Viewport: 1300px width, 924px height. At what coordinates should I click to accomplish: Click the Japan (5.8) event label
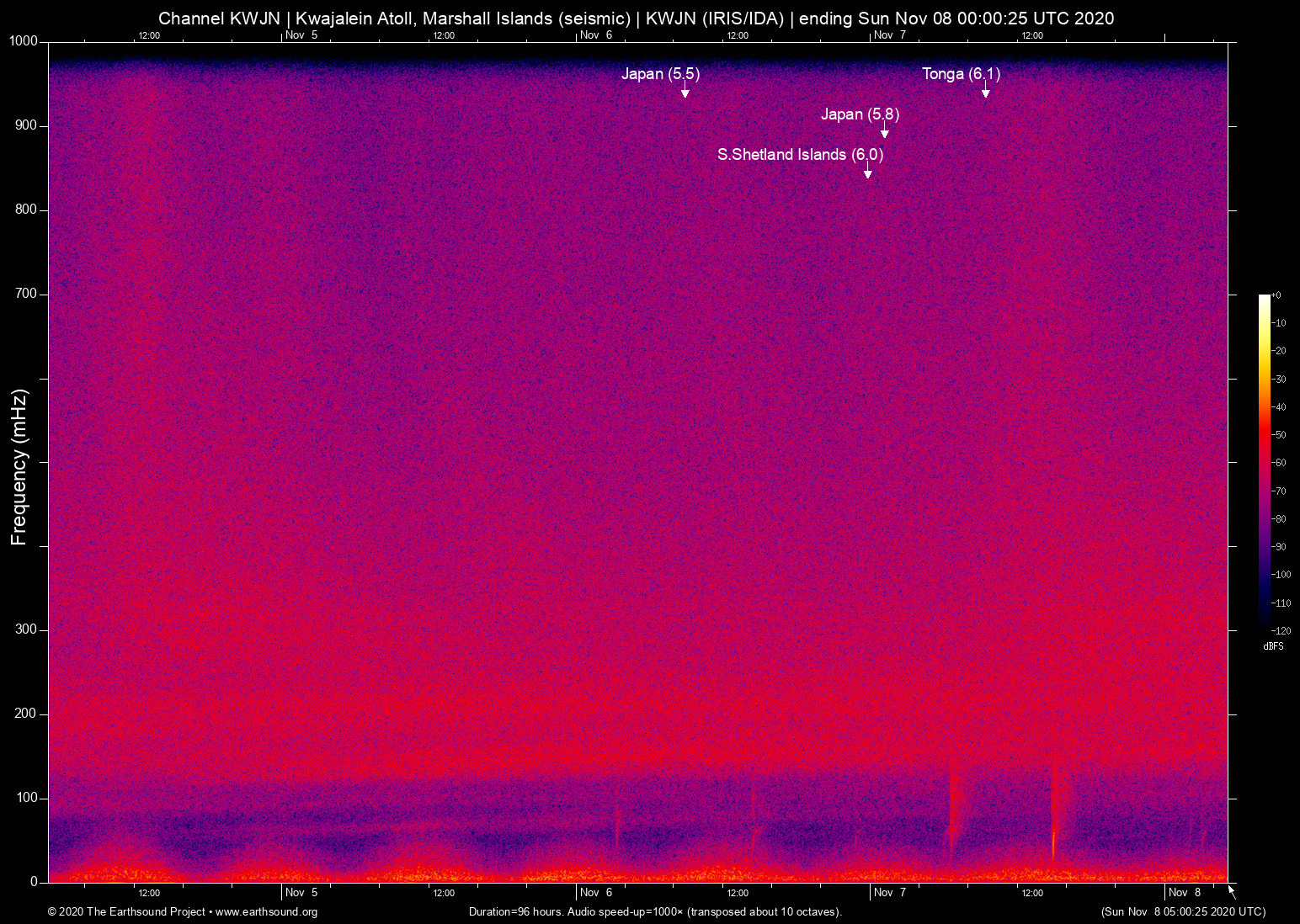(860, 114)
